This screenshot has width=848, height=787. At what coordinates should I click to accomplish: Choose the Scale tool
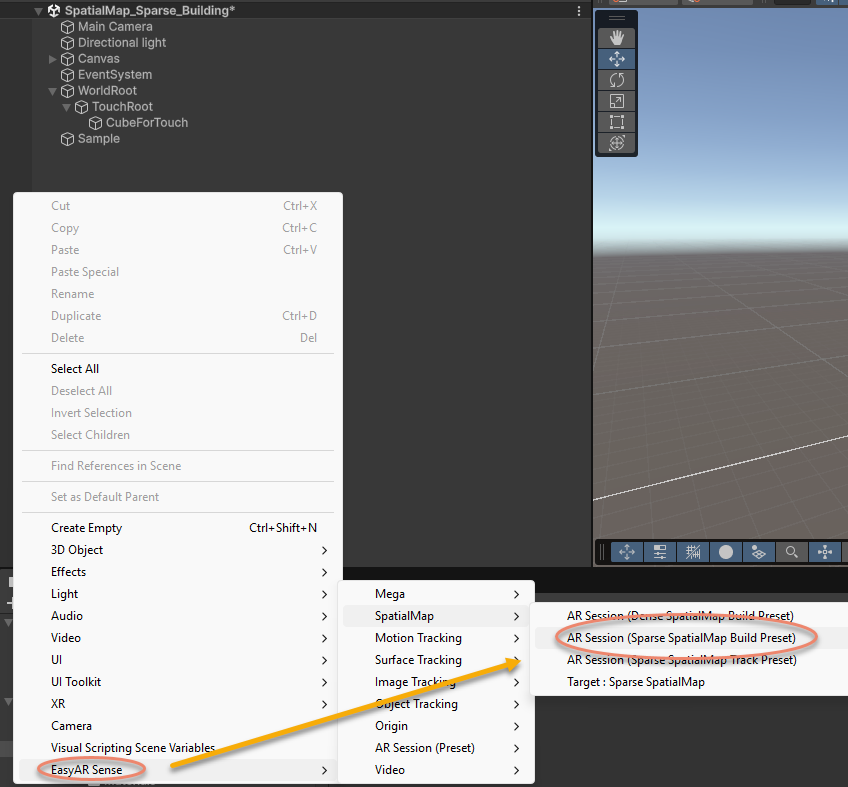617,101
